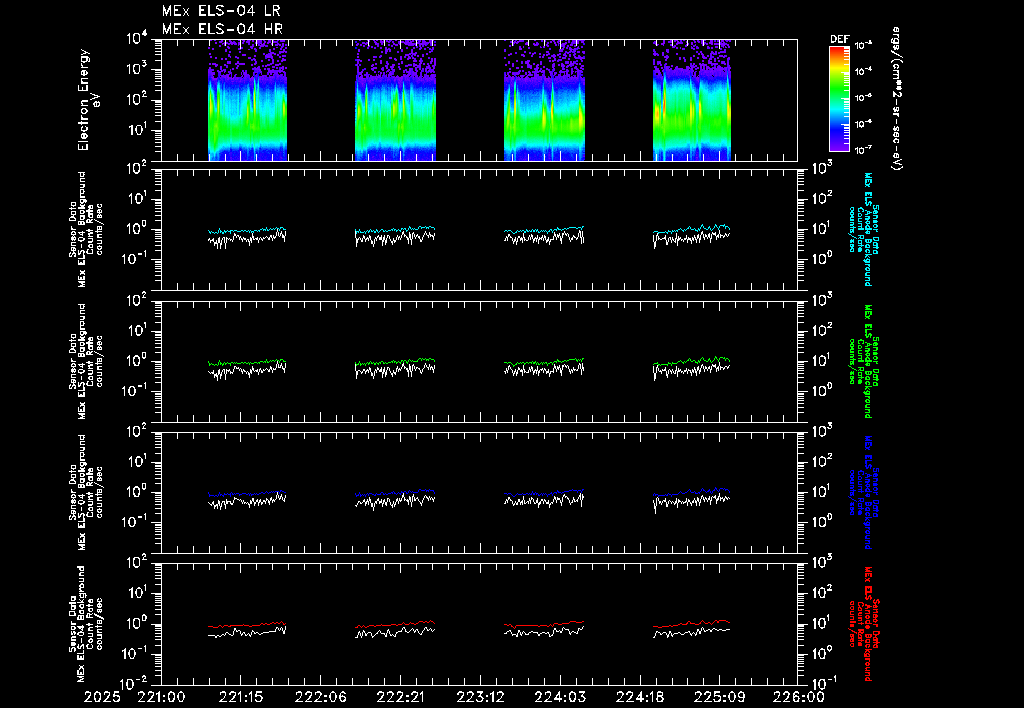Click the green "MEx ELS Anode Background" right-axis label
This screenshot has height=708, width=1024.
pos(868,361)
